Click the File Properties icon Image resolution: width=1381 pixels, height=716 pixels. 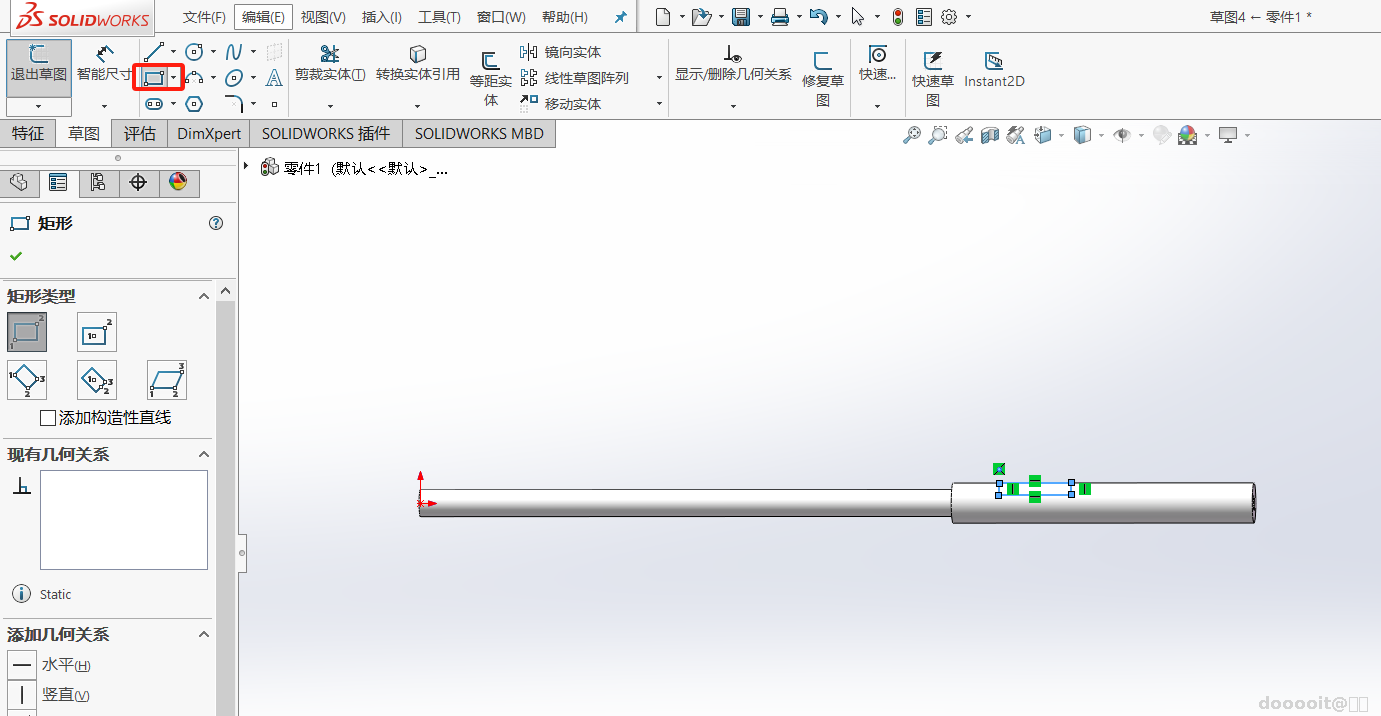923,16
